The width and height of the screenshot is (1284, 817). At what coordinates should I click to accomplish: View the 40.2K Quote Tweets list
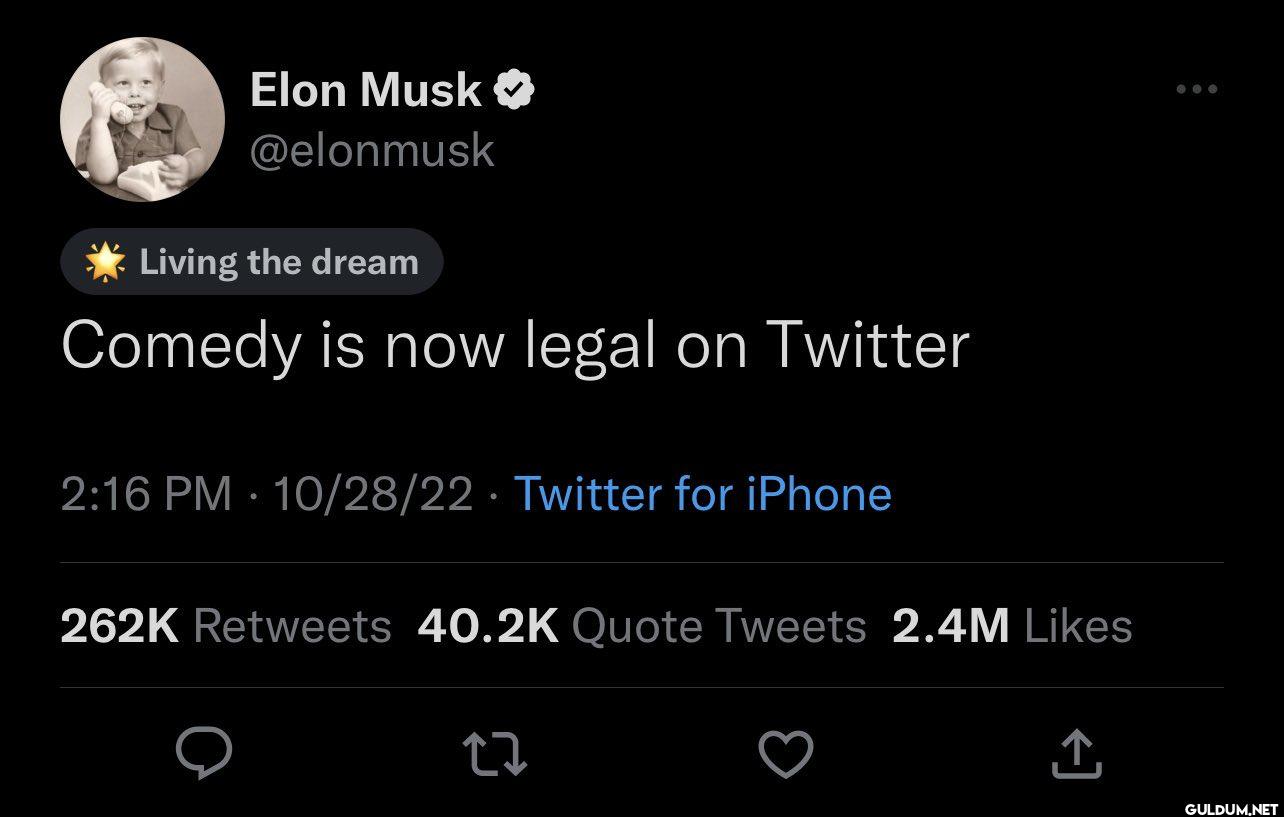pos(641,626)
